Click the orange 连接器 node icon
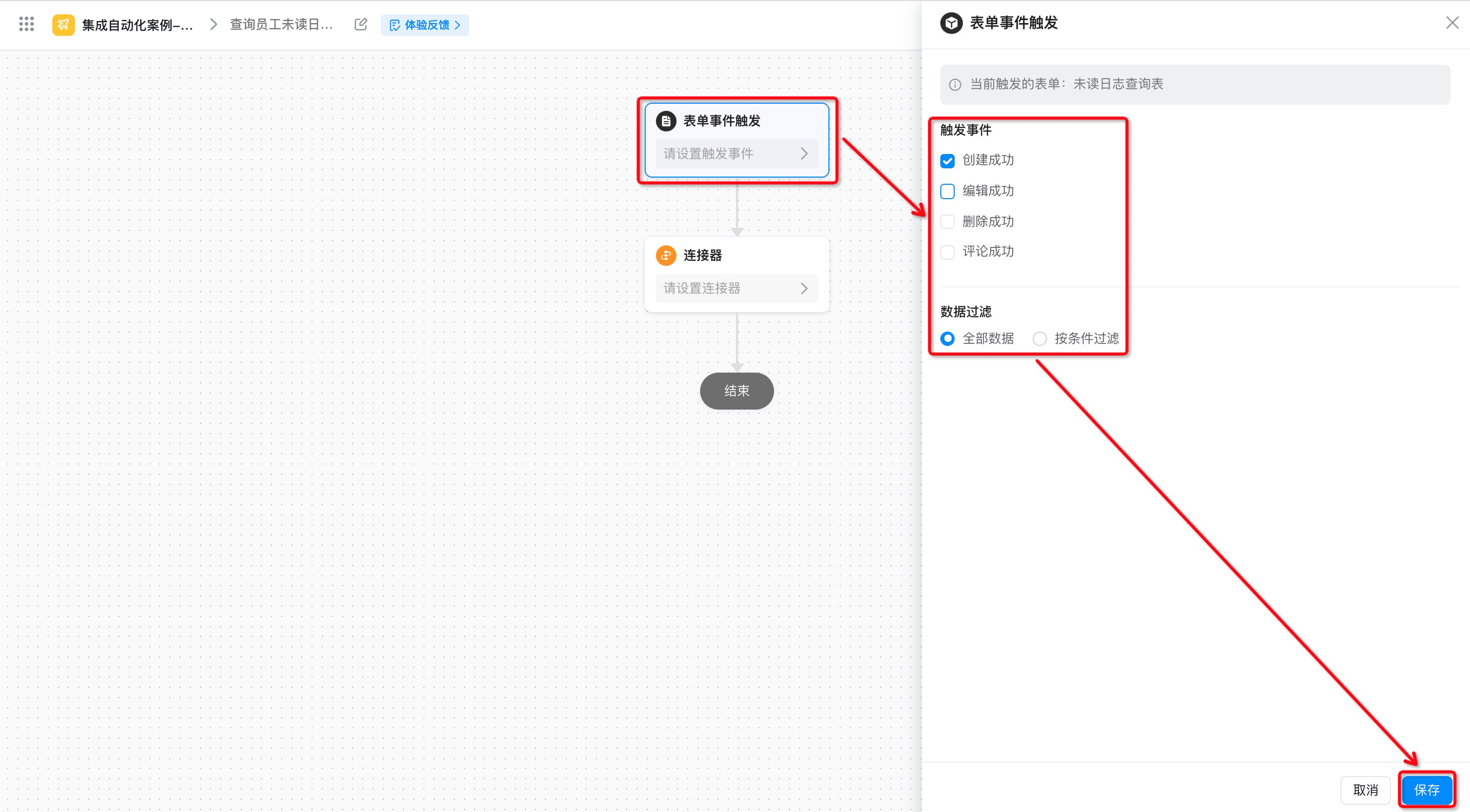The width and height of the screenshot is (1470, 812). pyautogui.click(x=666, y=256)
